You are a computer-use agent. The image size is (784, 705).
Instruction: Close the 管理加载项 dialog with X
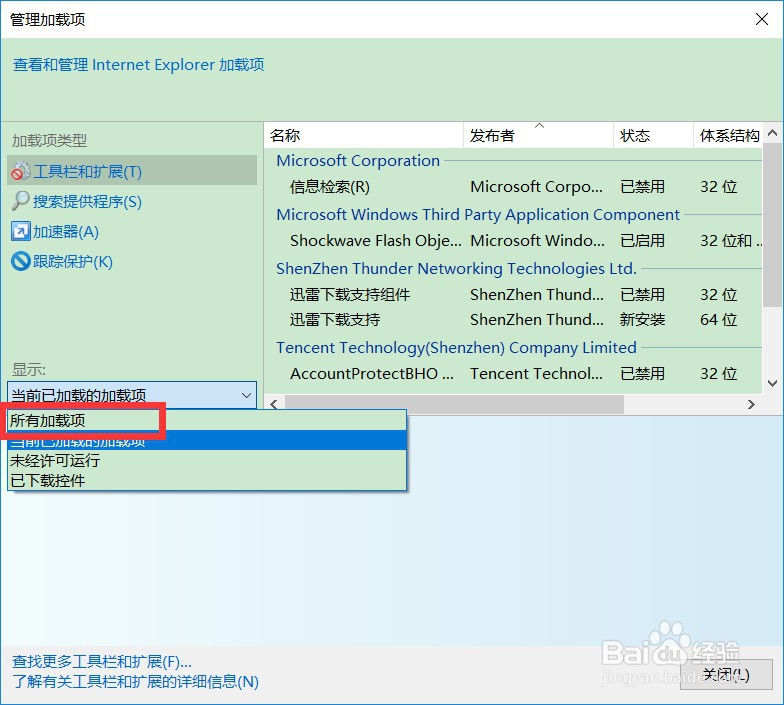click(762, 19)
